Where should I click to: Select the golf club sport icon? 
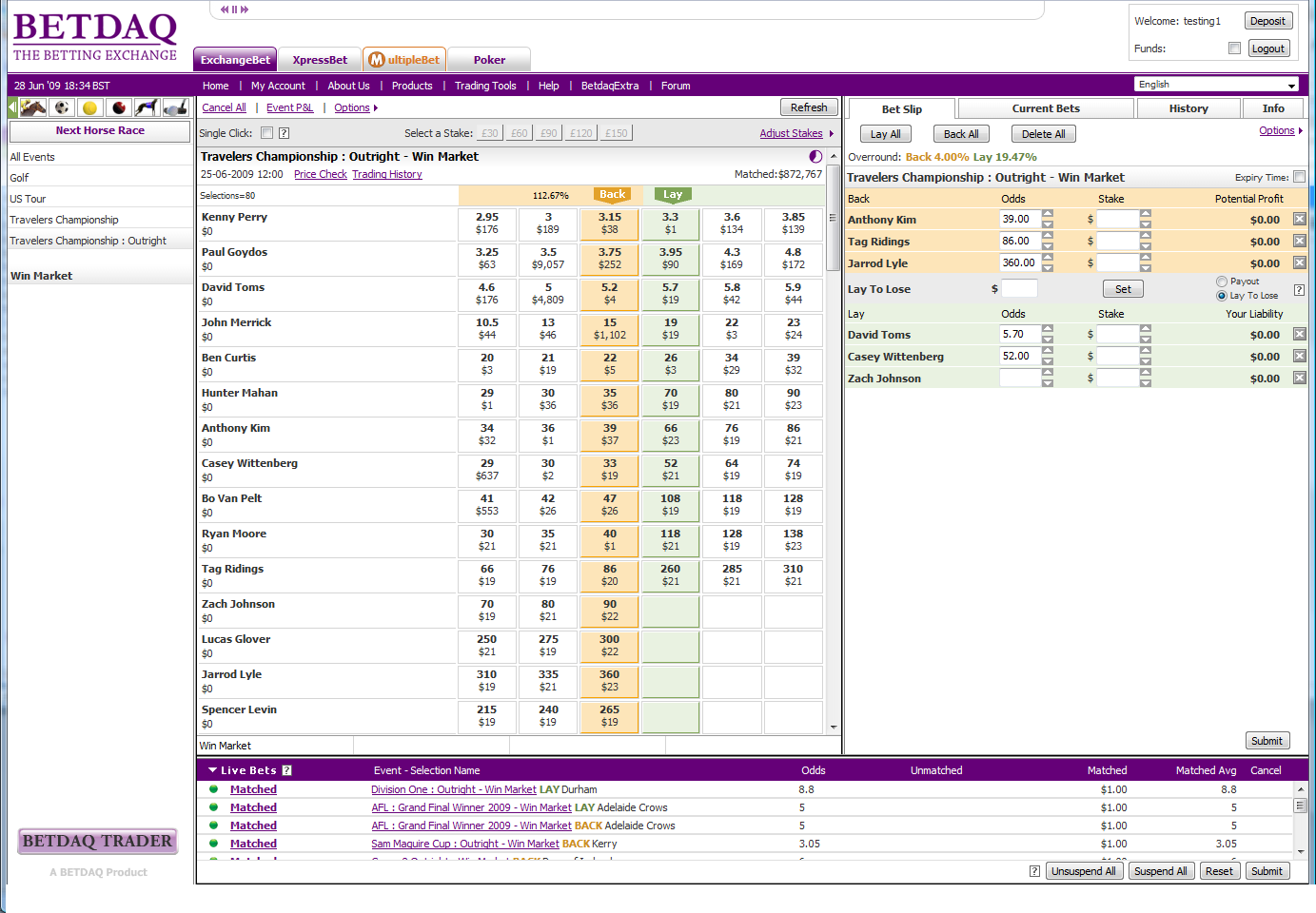pos(176,108)
